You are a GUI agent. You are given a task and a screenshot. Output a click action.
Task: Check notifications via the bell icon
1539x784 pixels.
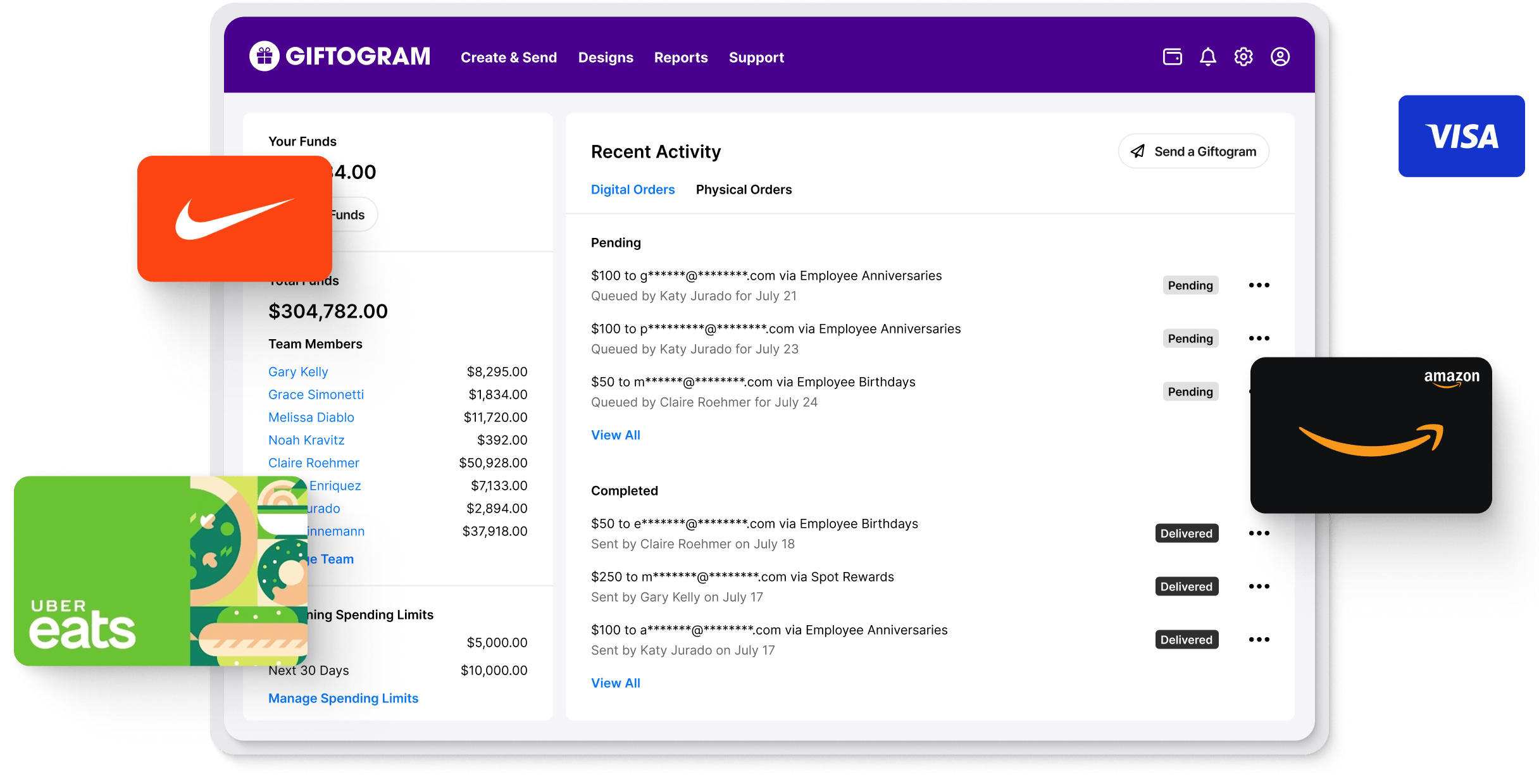(1207, 56)
